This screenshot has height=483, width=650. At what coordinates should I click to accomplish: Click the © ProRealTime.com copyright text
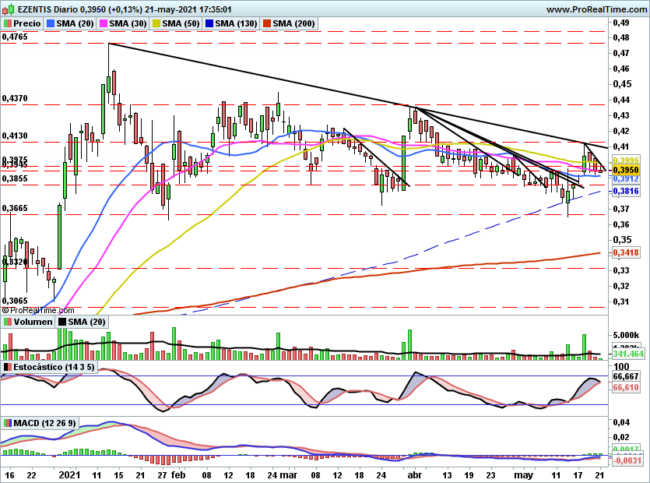tap(38, 310)
